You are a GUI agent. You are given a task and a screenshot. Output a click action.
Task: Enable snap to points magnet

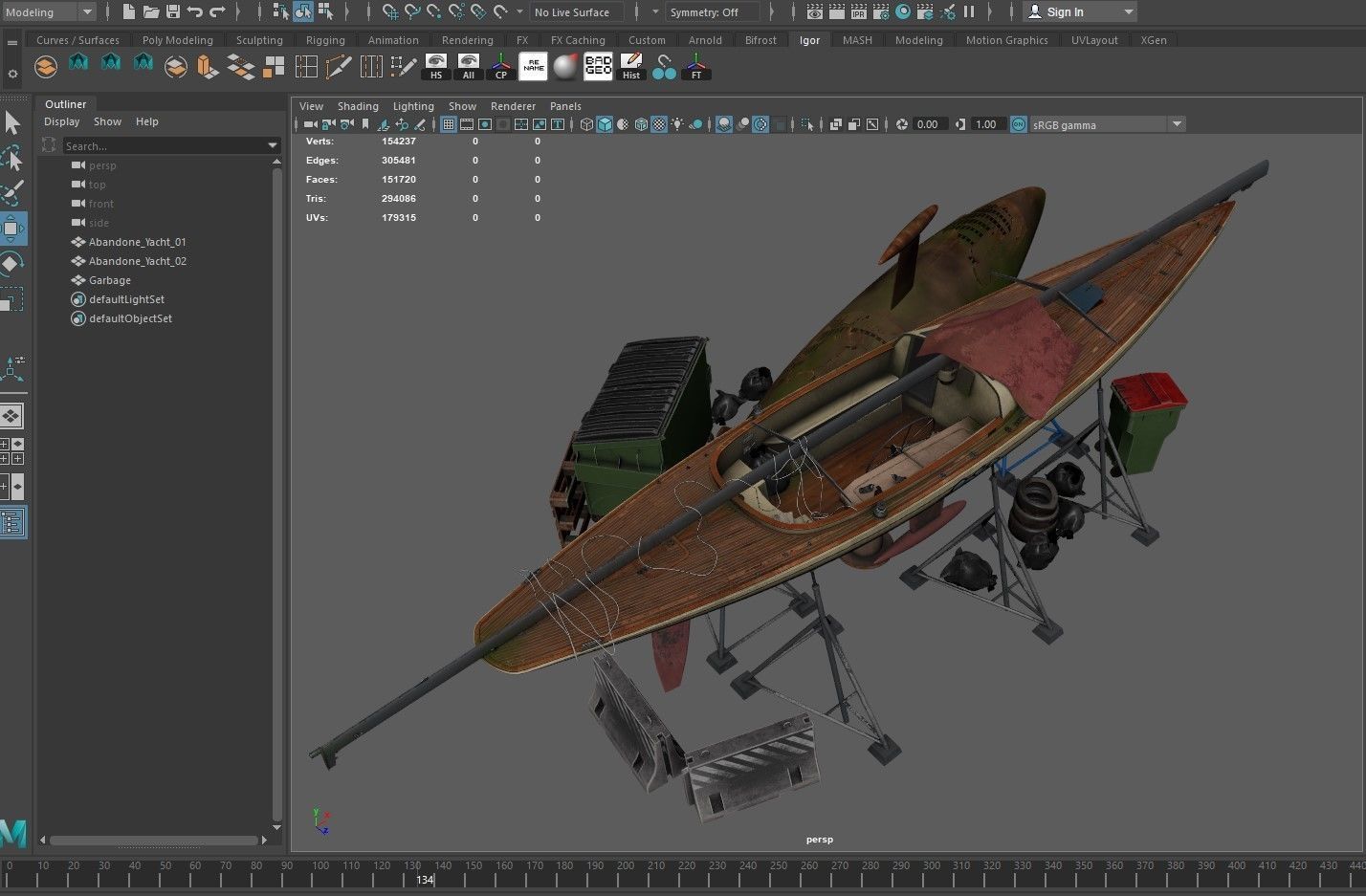pyautogui.click(x=434, y=11)
